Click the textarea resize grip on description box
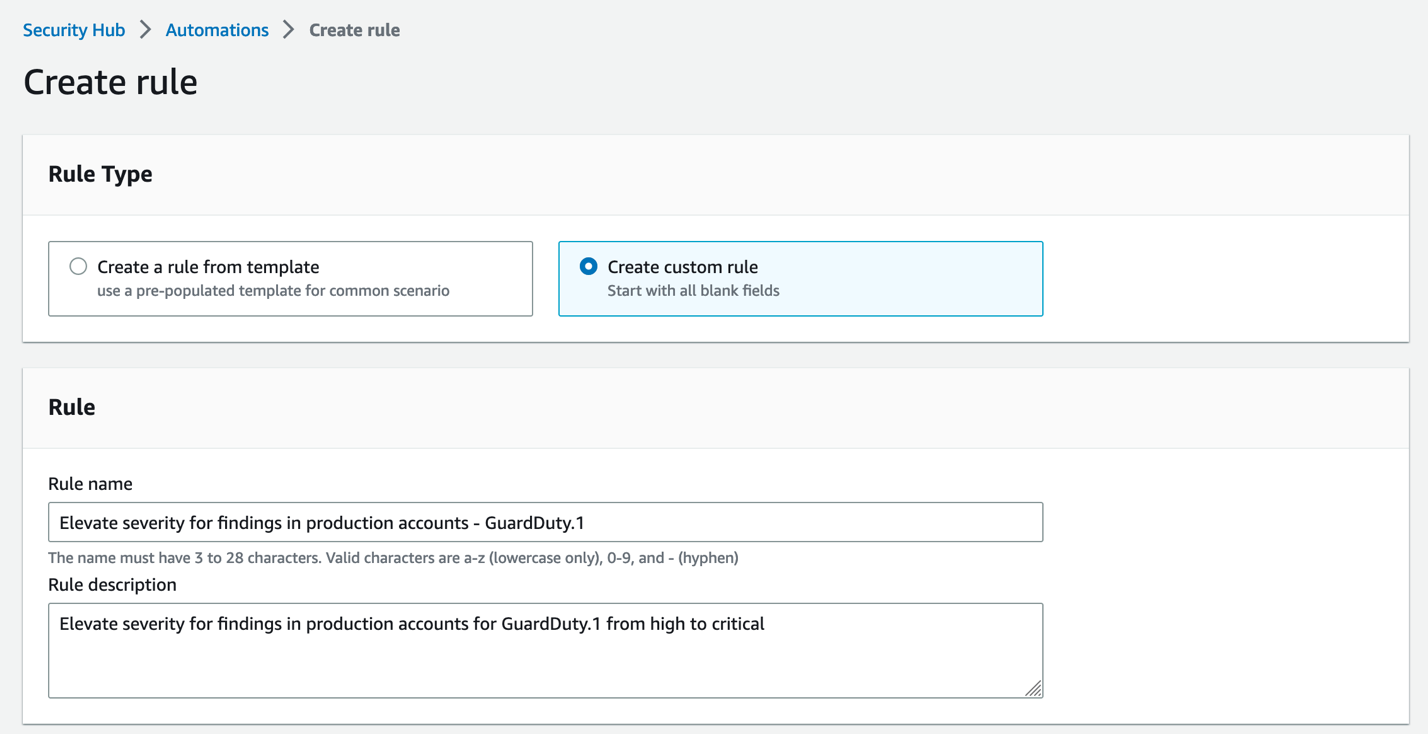This screenshot has width=1428, height=734. [1036, 689]
